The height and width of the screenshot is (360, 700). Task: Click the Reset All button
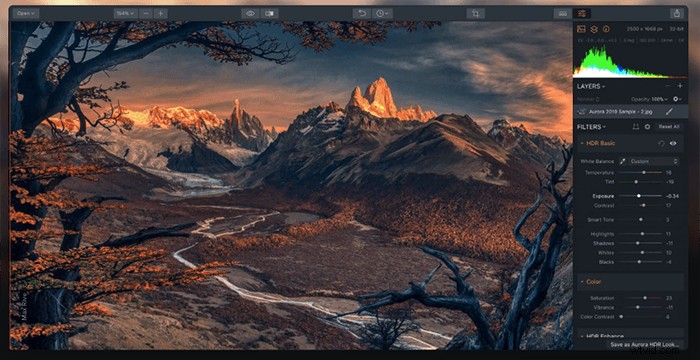coord(669,127)
